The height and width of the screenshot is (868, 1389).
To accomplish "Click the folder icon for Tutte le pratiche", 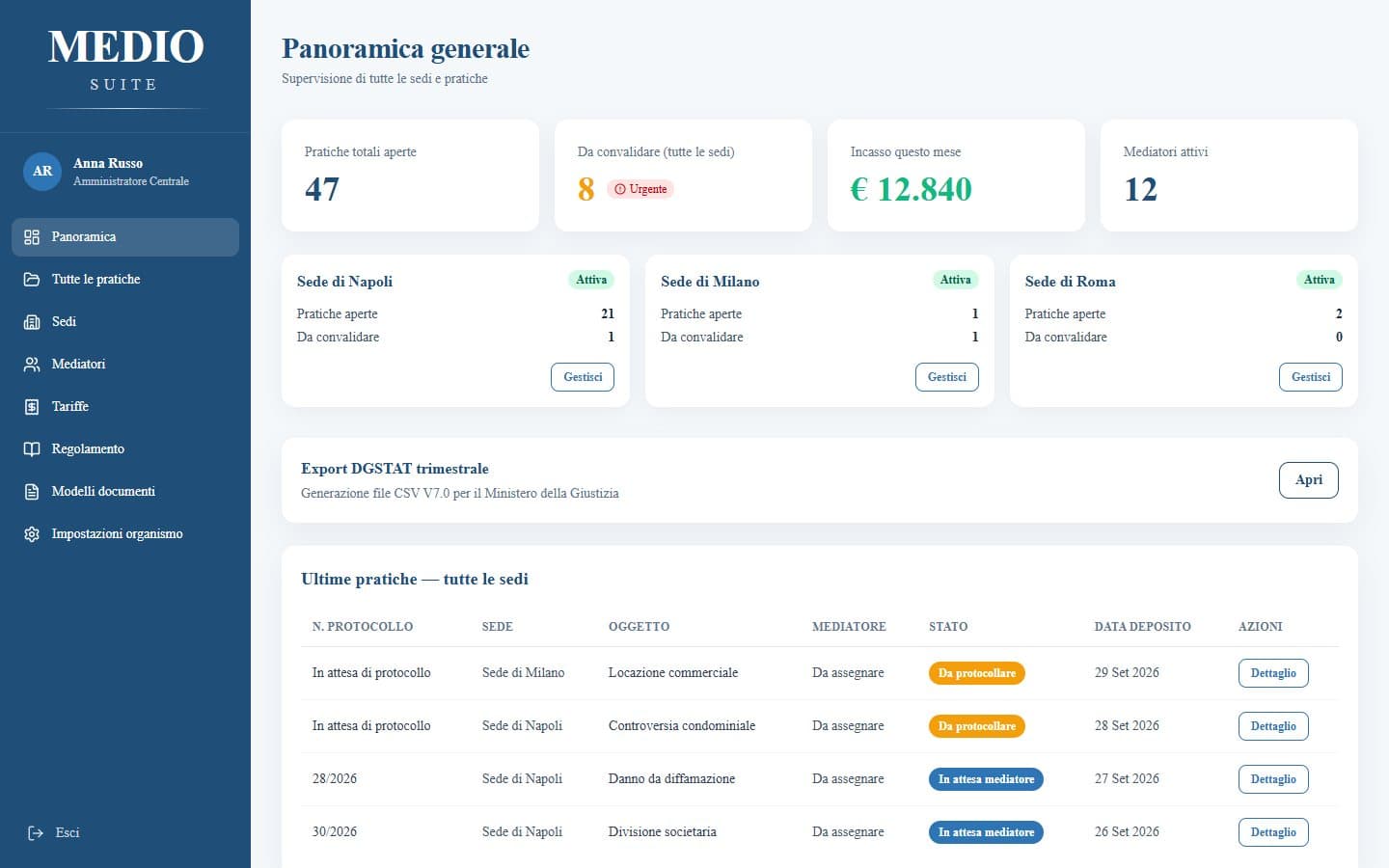I will point(32,280).
